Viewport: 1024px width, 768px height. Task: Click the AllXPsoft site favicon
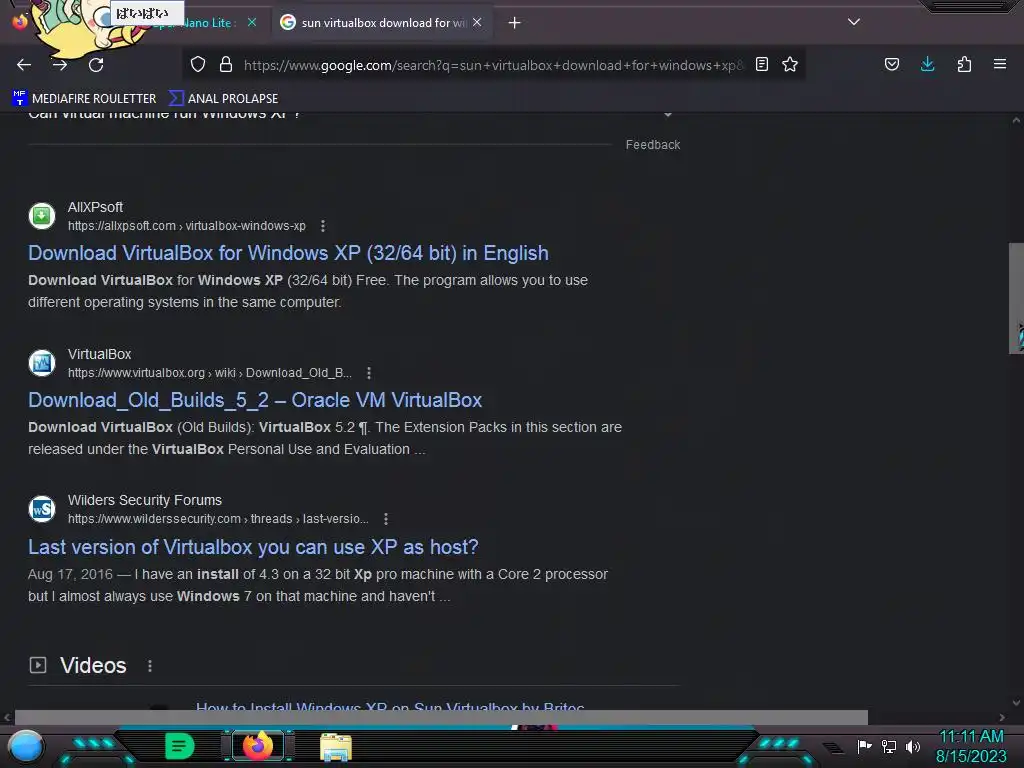pyautogui.click(x=42, y=216)
